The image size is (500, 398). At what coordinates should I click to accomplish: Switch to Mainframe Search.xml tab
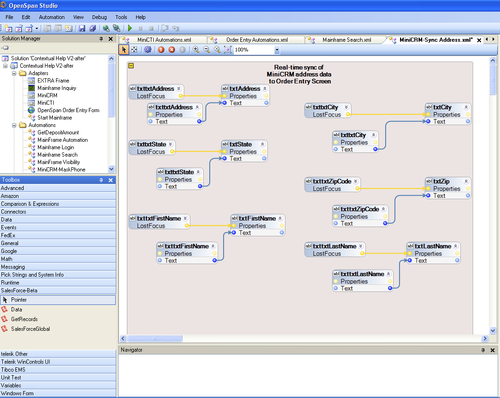coord(347,40)
